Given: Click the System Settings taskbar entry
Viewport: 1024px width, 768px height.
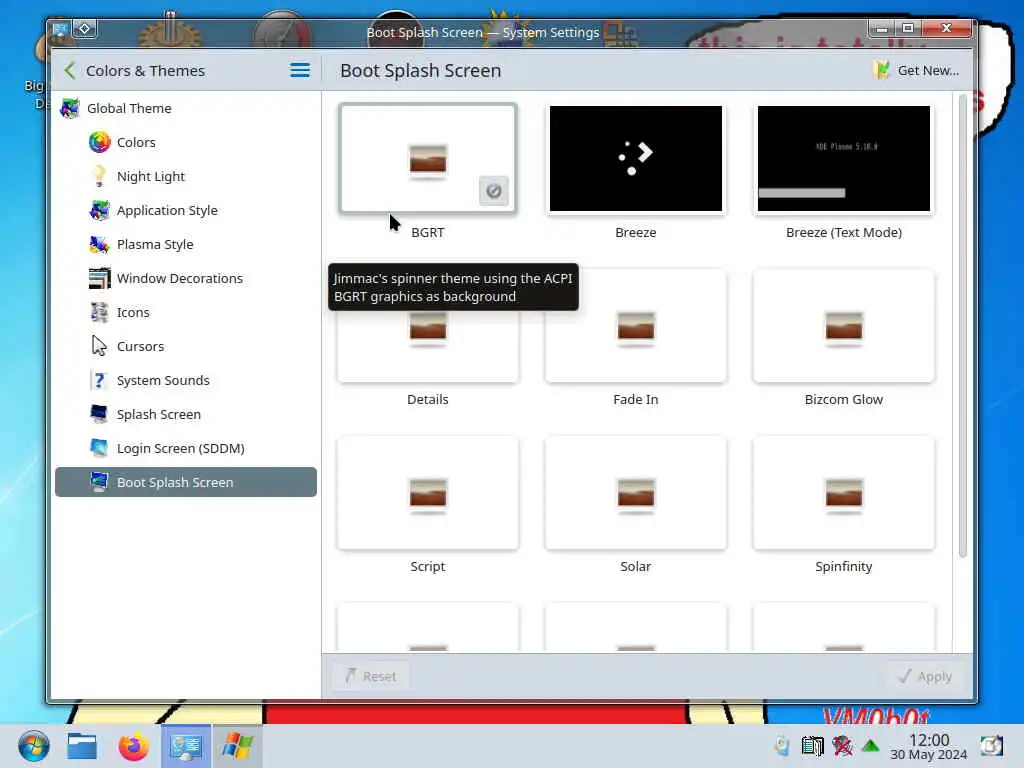Looking at the screenshot, I should pyautogui.click(x=185, y=746).
